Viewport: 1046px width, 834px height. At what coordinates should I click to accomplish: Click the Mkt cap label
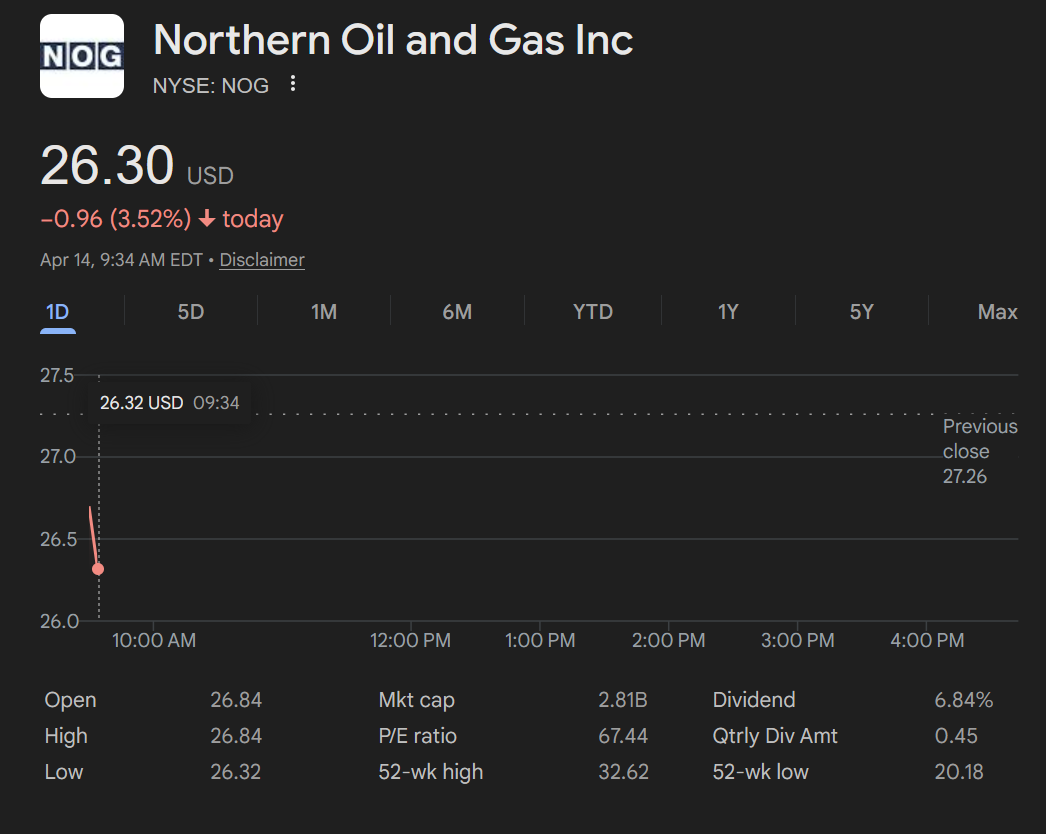pos(416,700)
